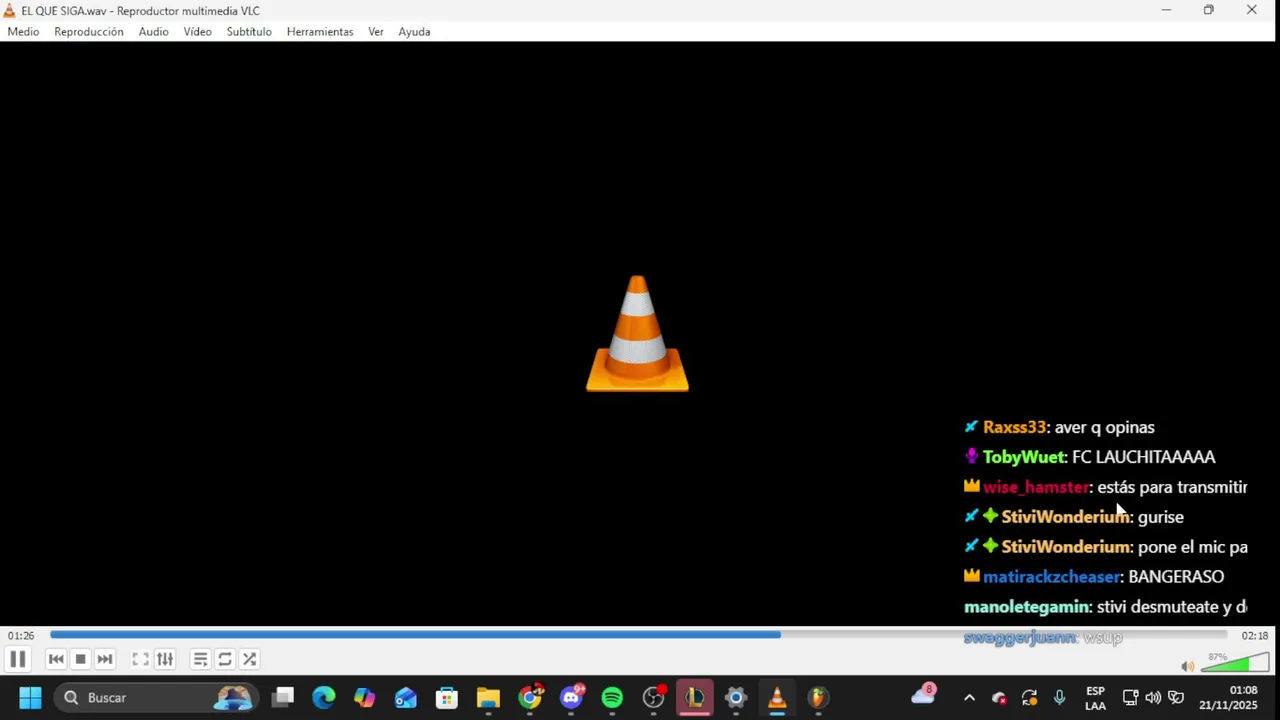Open the Ayuda menu
1280x720 pixels.
click(414, 32)
